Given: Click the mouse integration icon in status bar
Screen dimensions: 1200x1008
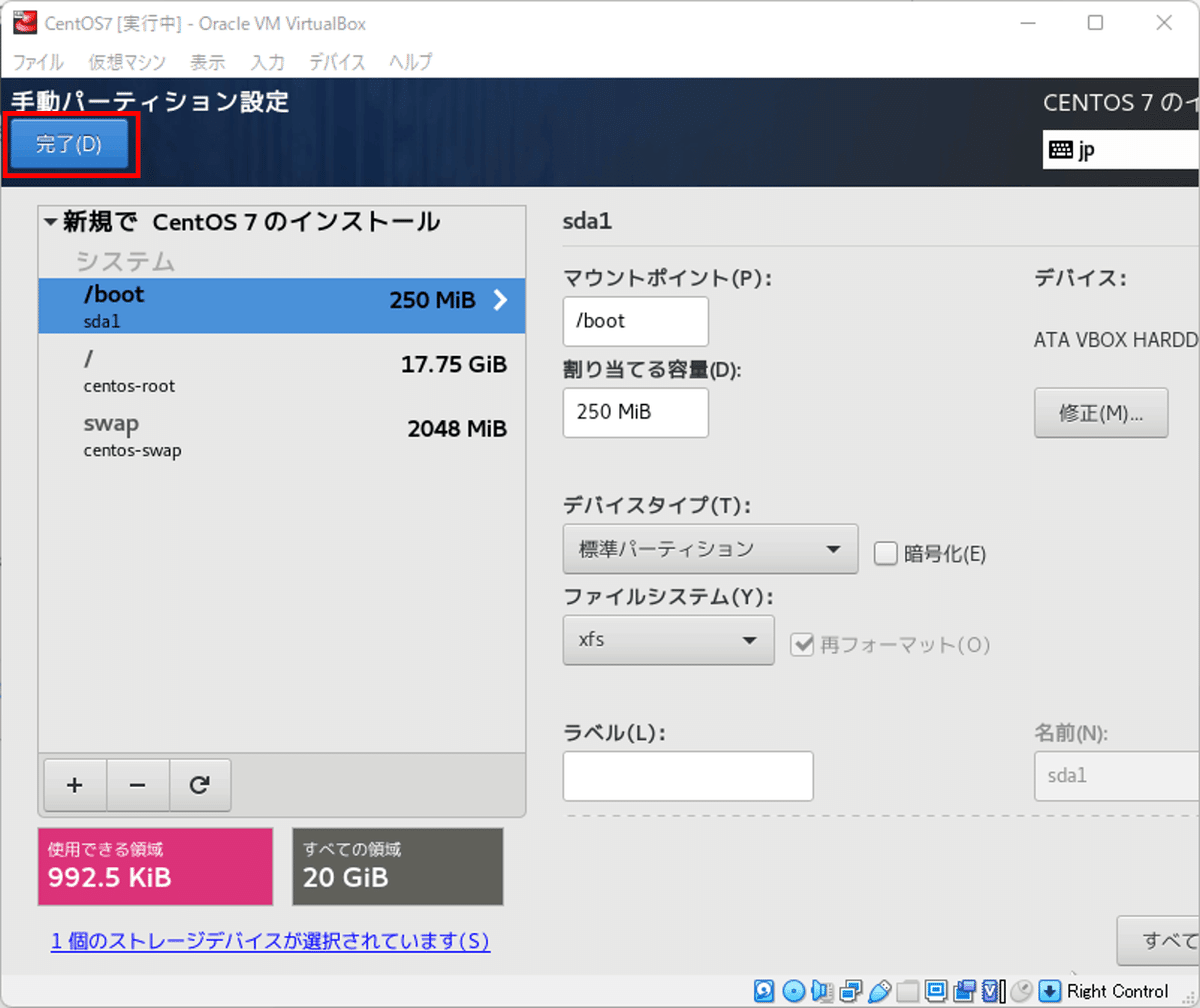Looking at the screenshot, I should pyautogui.click(x=1021, y=991).
